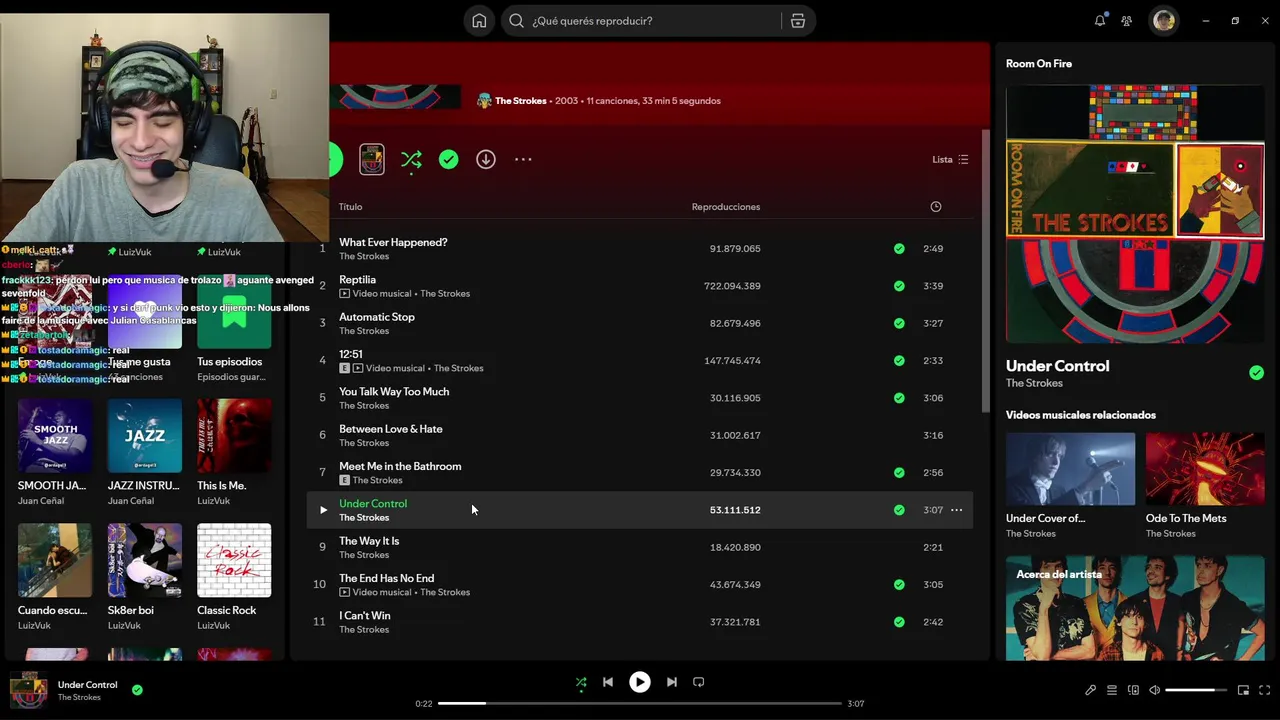Play the Under Control row play icon
The width and height of the screenshot is (1280, 720).
(323, 510)
